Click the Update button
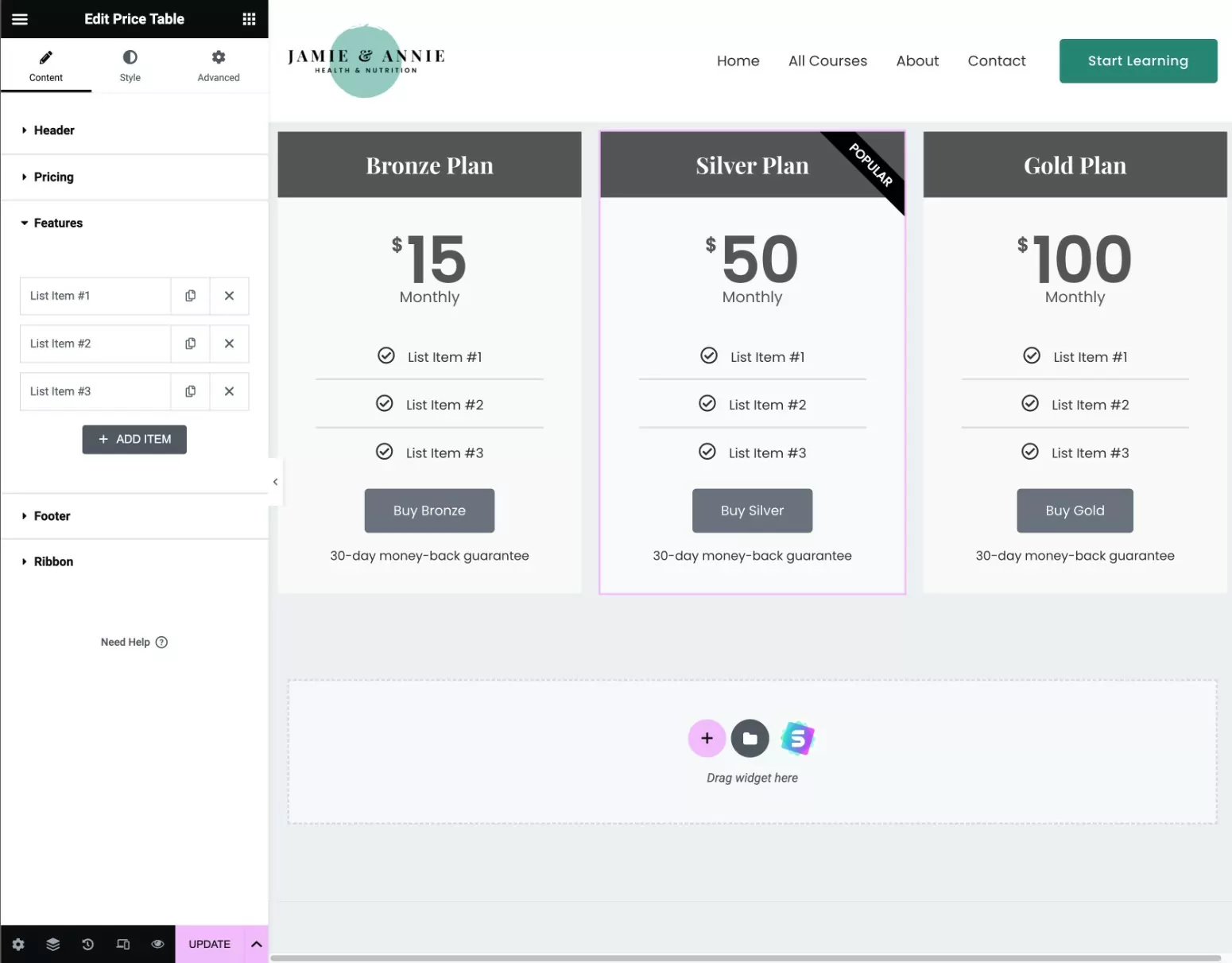The width and height of the screenshot is (1232, 963). coord(210,945)
